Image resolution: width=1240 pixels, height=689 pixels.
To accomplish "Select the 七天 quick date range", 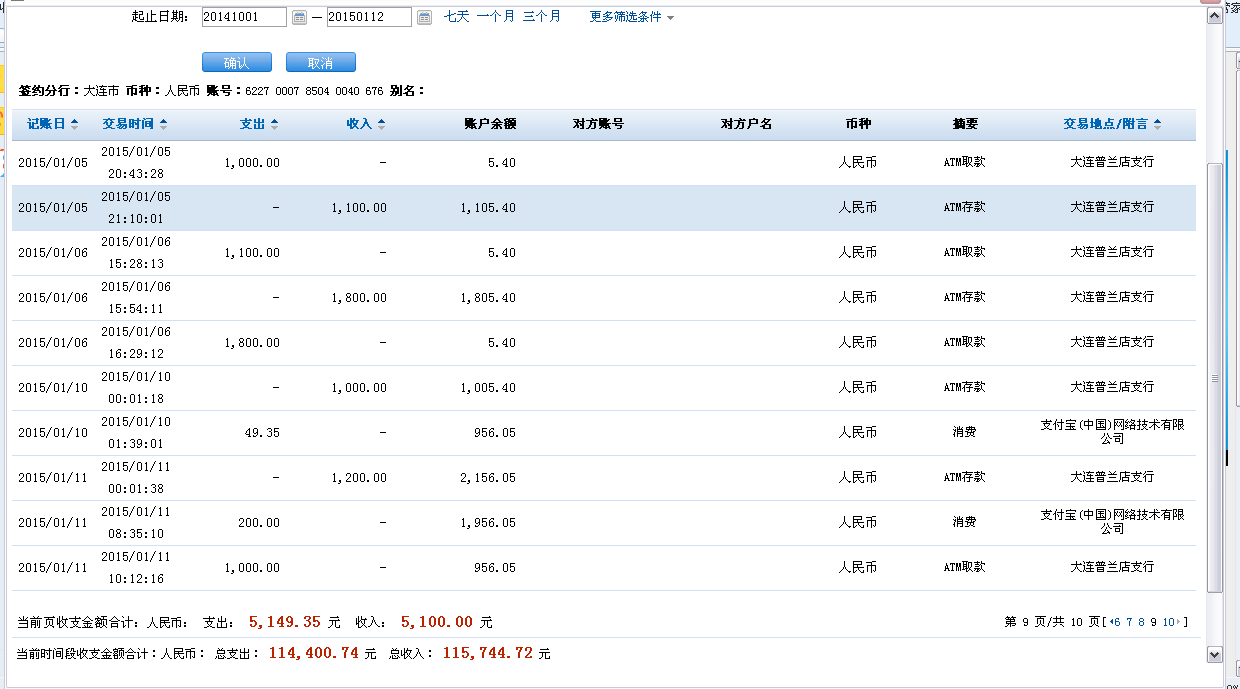I will 456,17.
